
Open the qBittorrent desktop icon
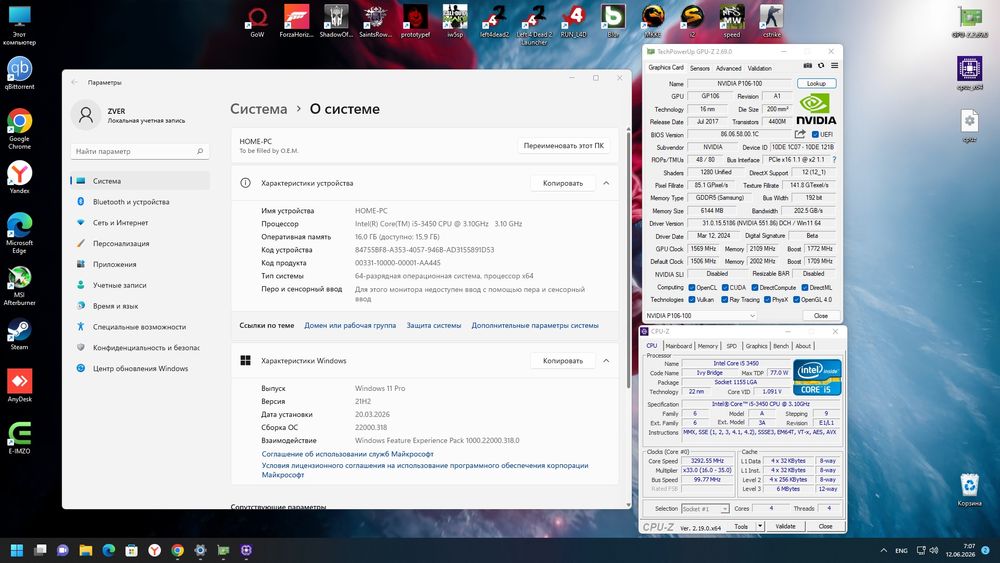[19, 73]
